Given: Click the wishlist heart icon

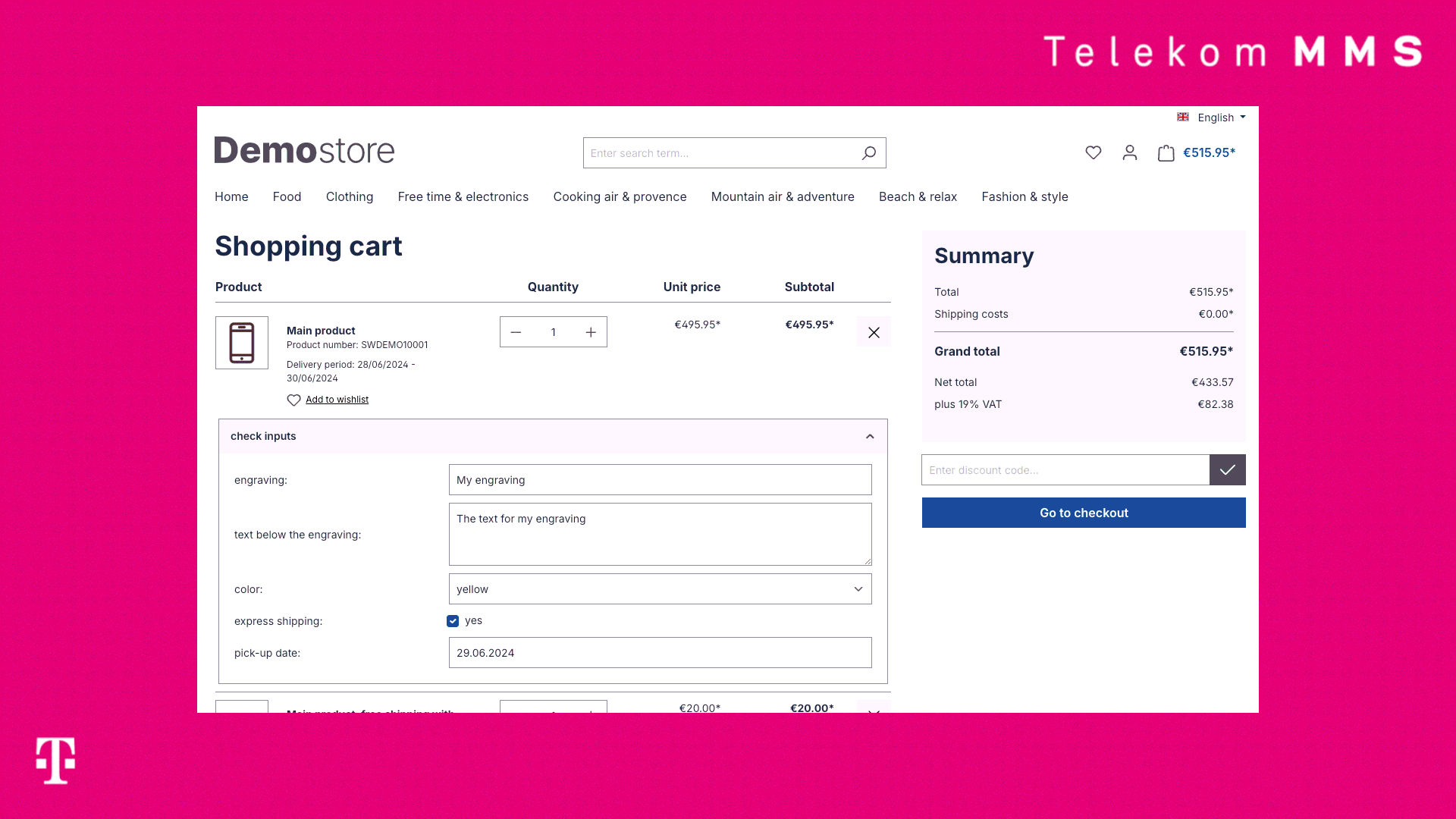Looking at the screenshot, I should click(1093, 152).
